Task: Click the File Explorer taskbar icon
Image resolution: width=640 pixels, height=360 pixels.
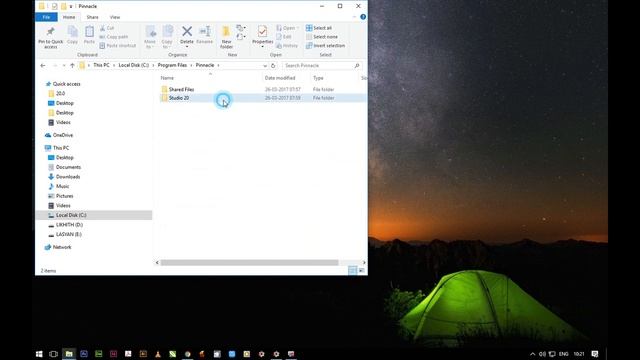Action: click(x=69, y=354)
